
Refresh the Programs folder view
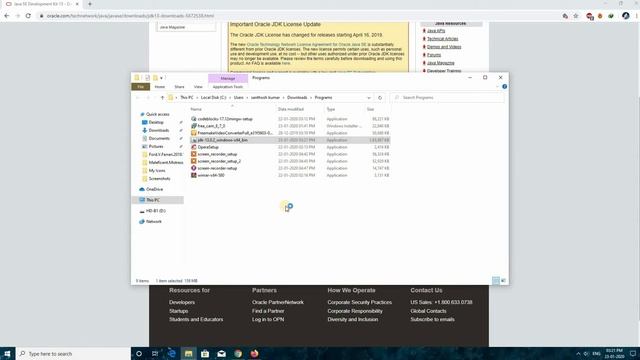(380, 98)
